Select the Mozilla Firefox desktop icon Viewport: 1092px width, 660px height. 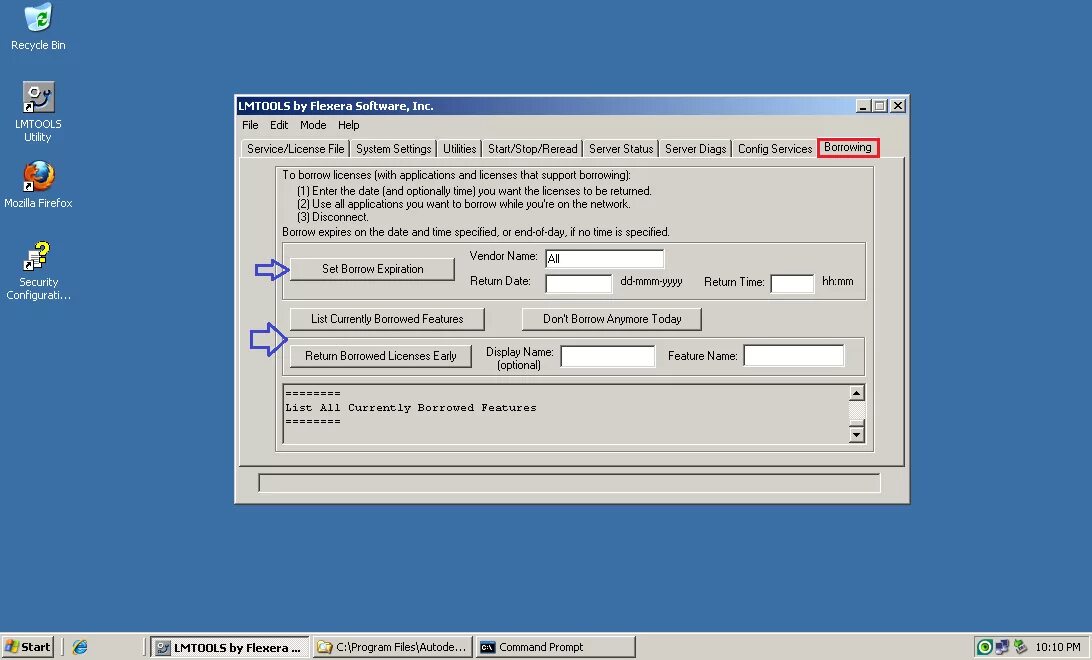(x=38, y=185)
